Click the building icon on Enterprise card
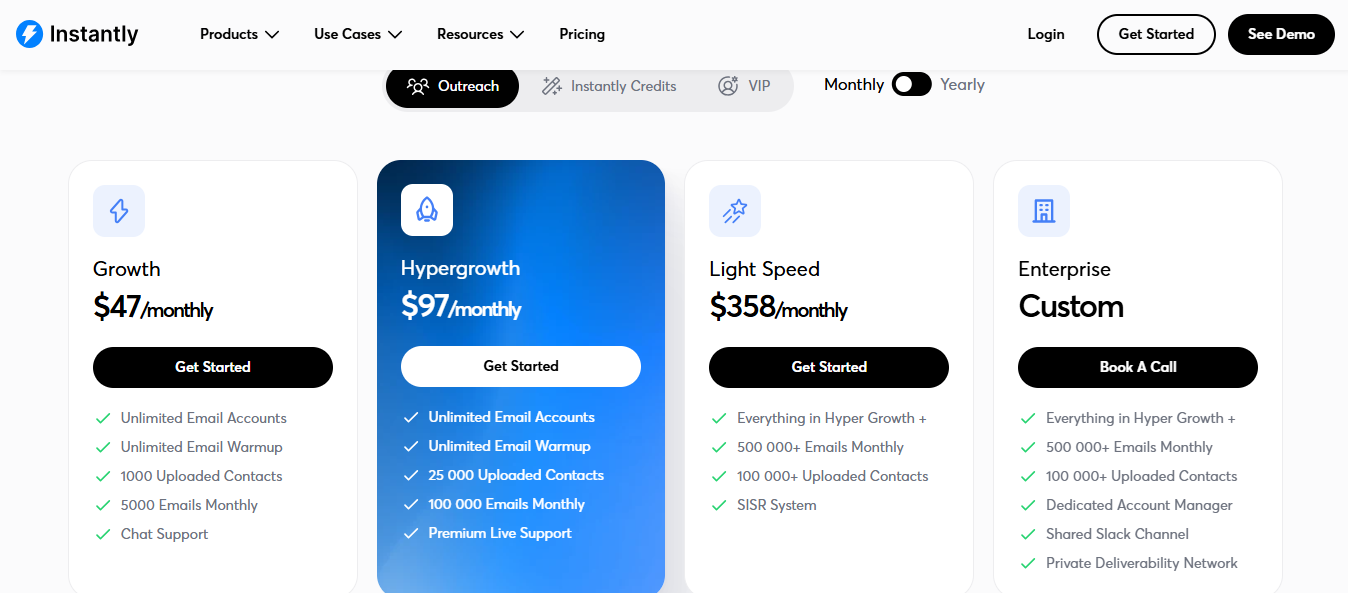 point(1043,210)
